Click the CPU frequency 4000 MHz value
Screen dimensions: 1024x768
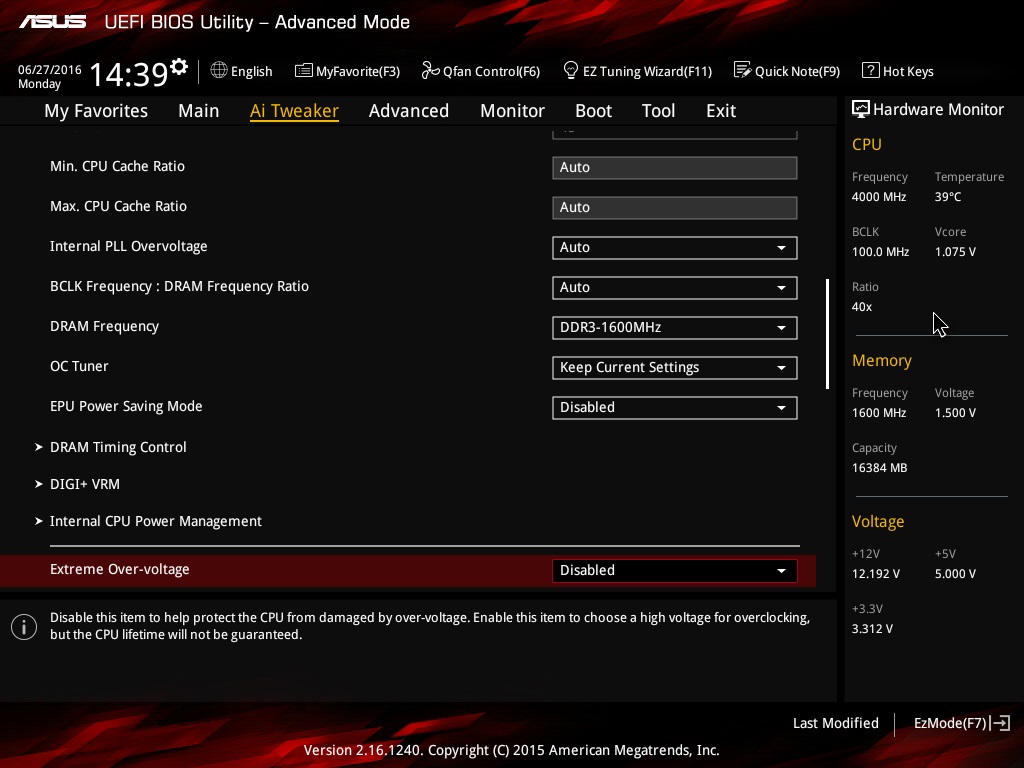[x=879, y=197]
